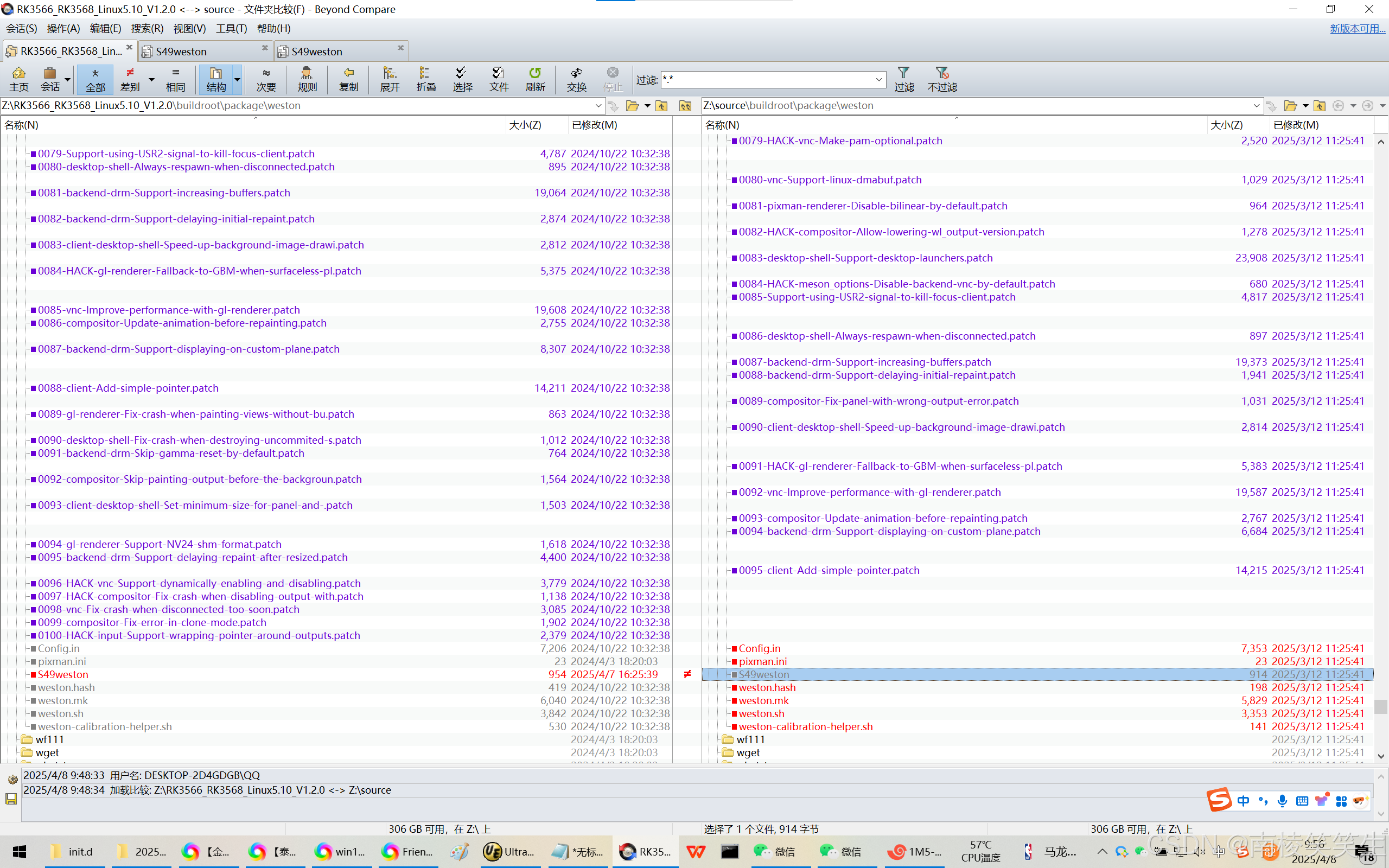
Task: Show only differences with 差别 button
Action: tap(130, 79)
